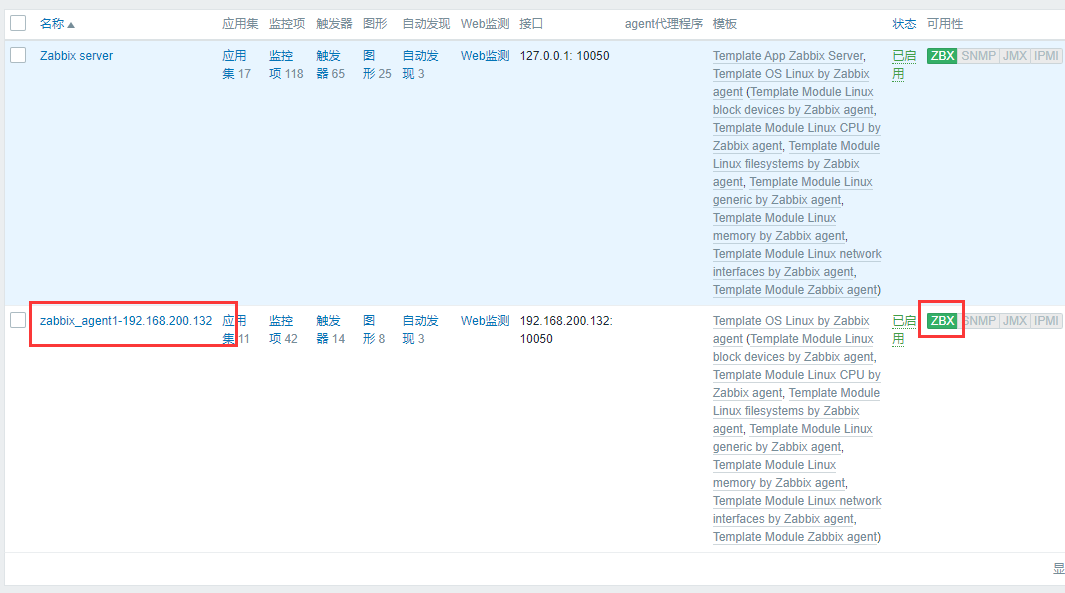Open Web监测 for Zabbix server

(485, 56)
